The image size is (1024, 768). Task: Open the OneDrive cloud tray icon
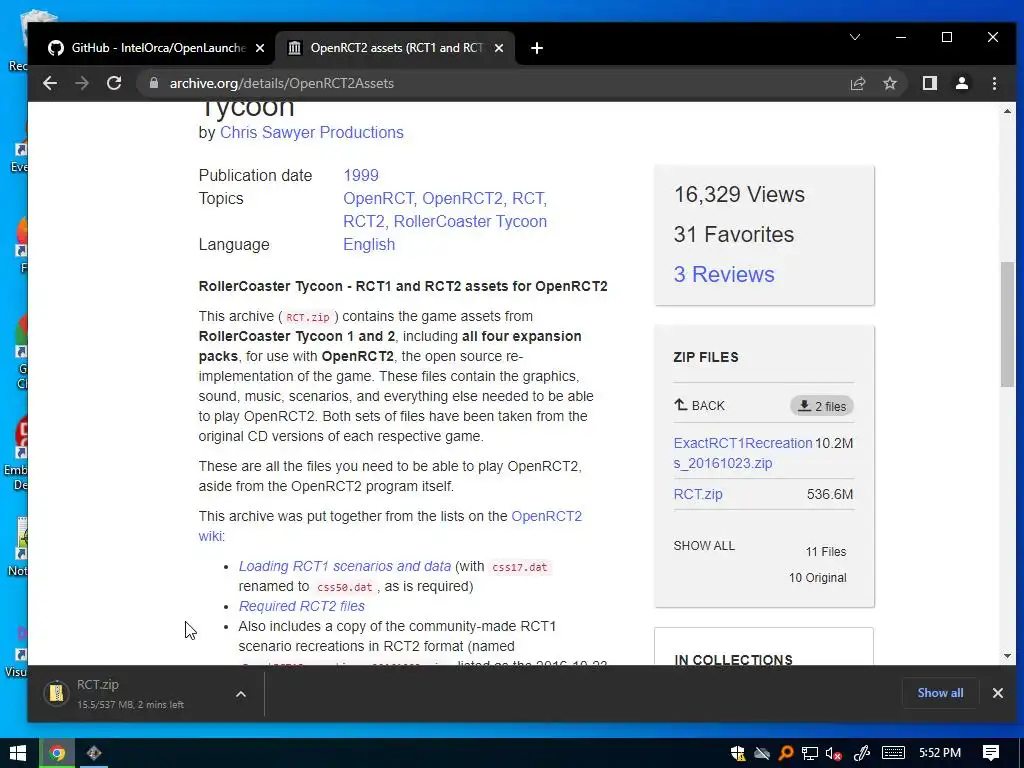pyautogui.click(x=761, y=753)
